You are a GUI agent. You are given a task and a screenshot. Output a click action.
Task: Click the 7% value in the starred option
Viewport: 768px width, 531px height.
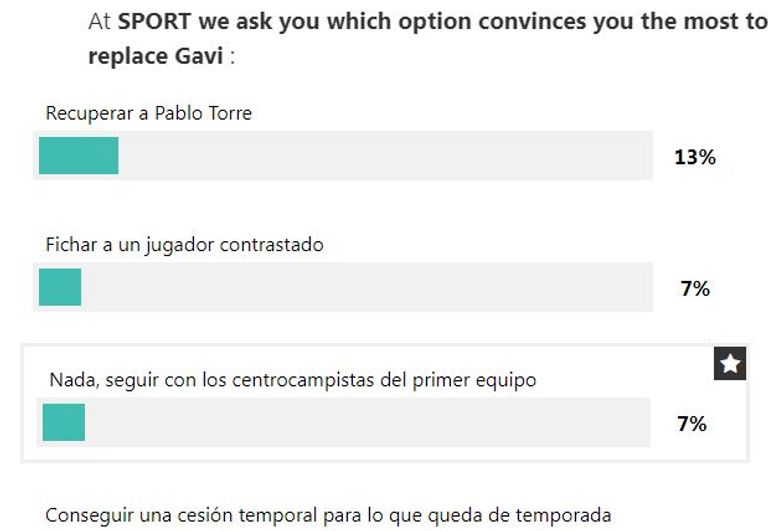pyautogui.click(x=691, y=424)
